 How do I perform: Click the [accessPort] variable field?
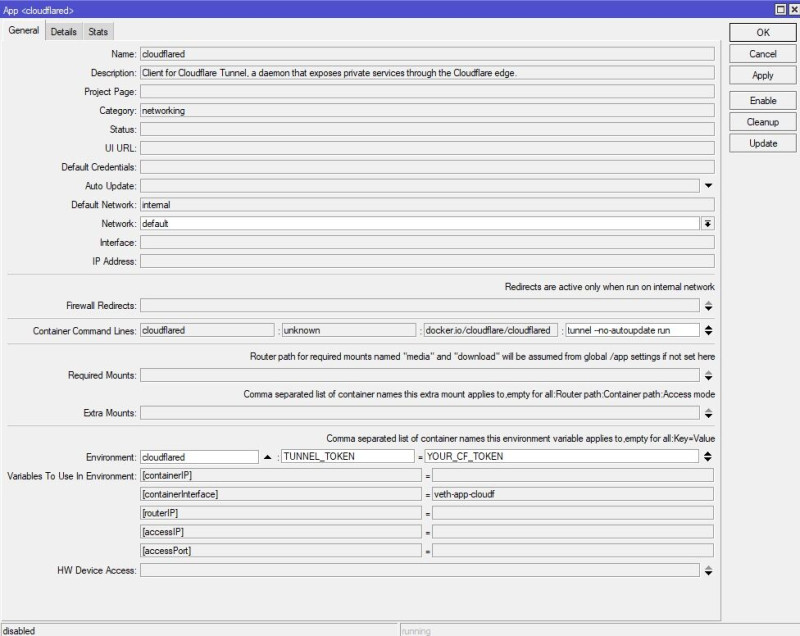[x=281, y=551]
